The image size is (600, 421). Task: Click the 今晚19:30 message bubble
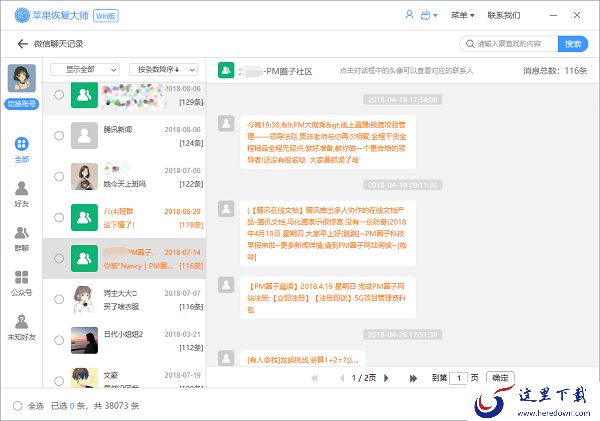(x=328, y=142)
